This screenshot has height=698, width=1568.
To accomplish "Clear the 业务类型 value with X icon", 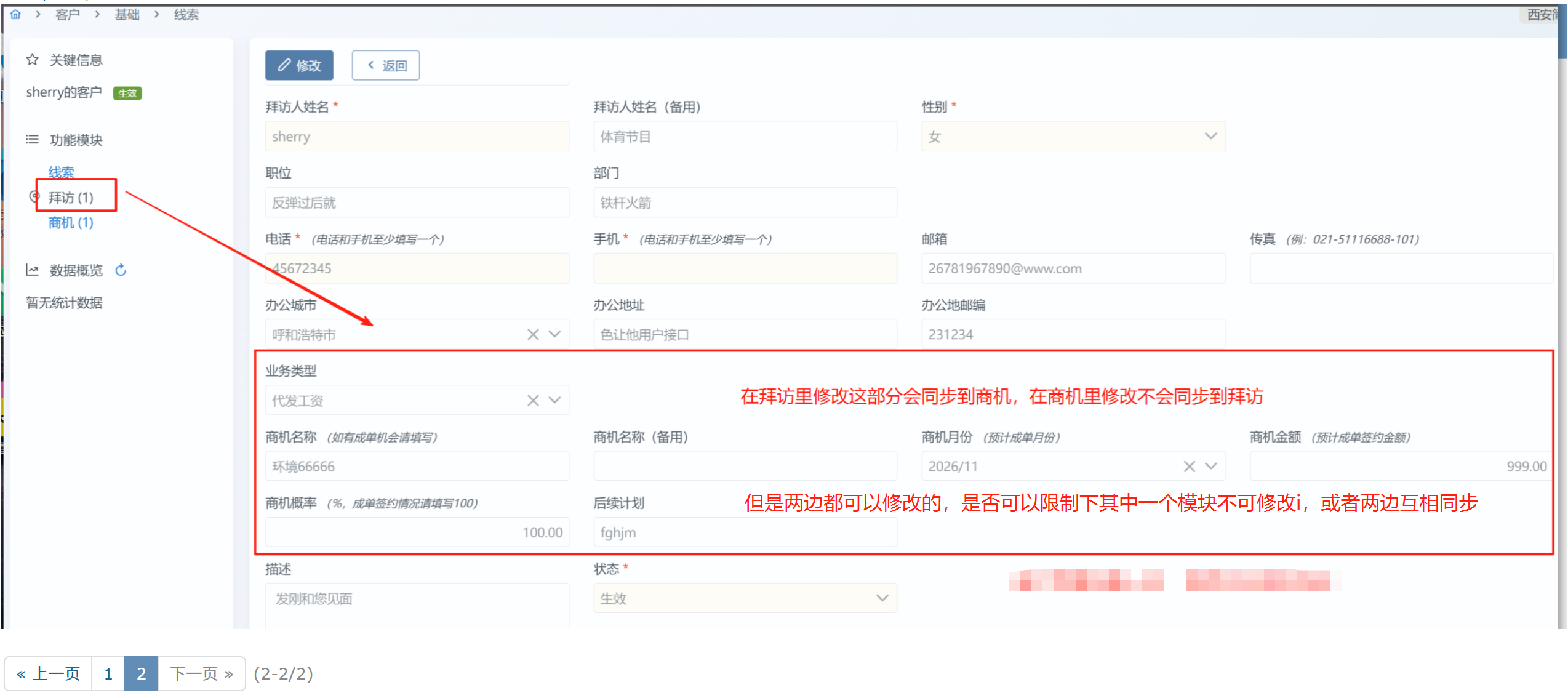I will click(x=533, y=401).
